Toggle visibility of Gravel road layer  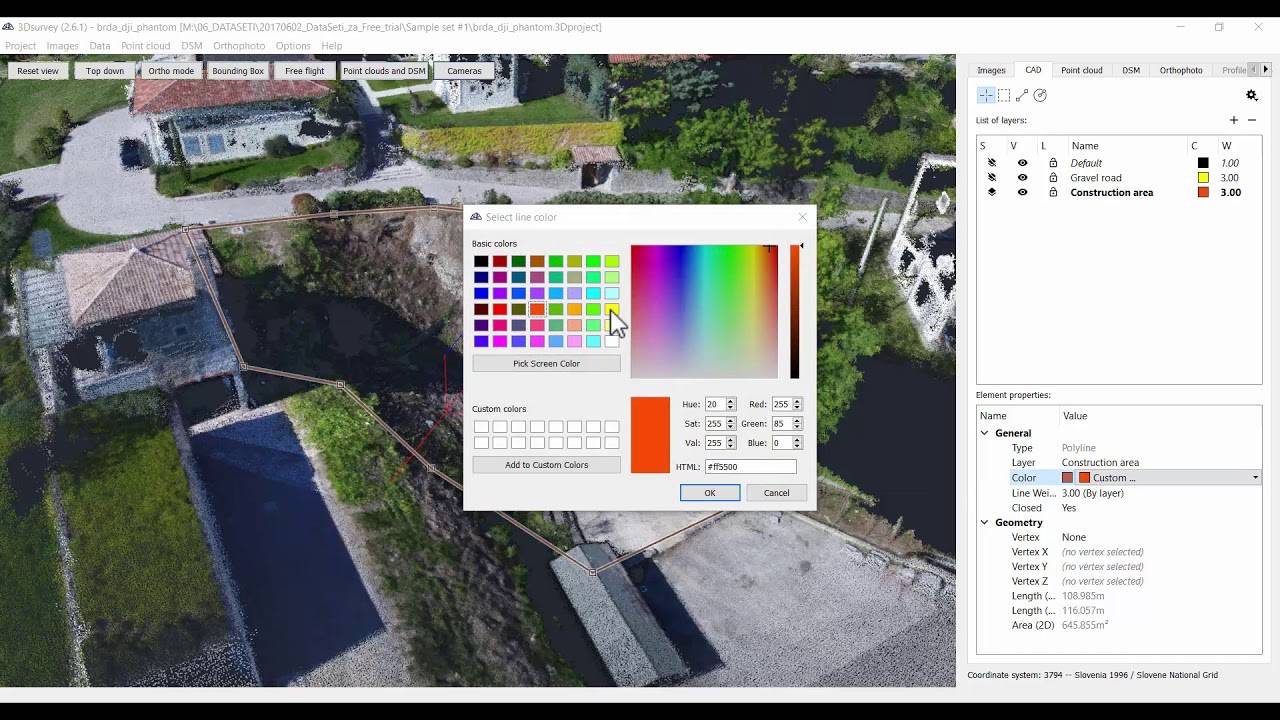pyautogui.click(x=1022, y=178)
